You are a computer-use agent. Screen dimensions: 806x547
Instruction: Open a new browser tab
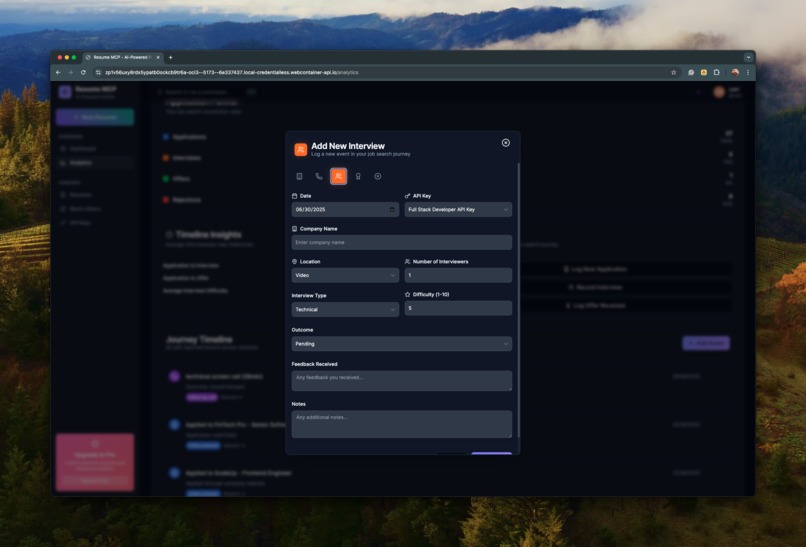(171, 58)
